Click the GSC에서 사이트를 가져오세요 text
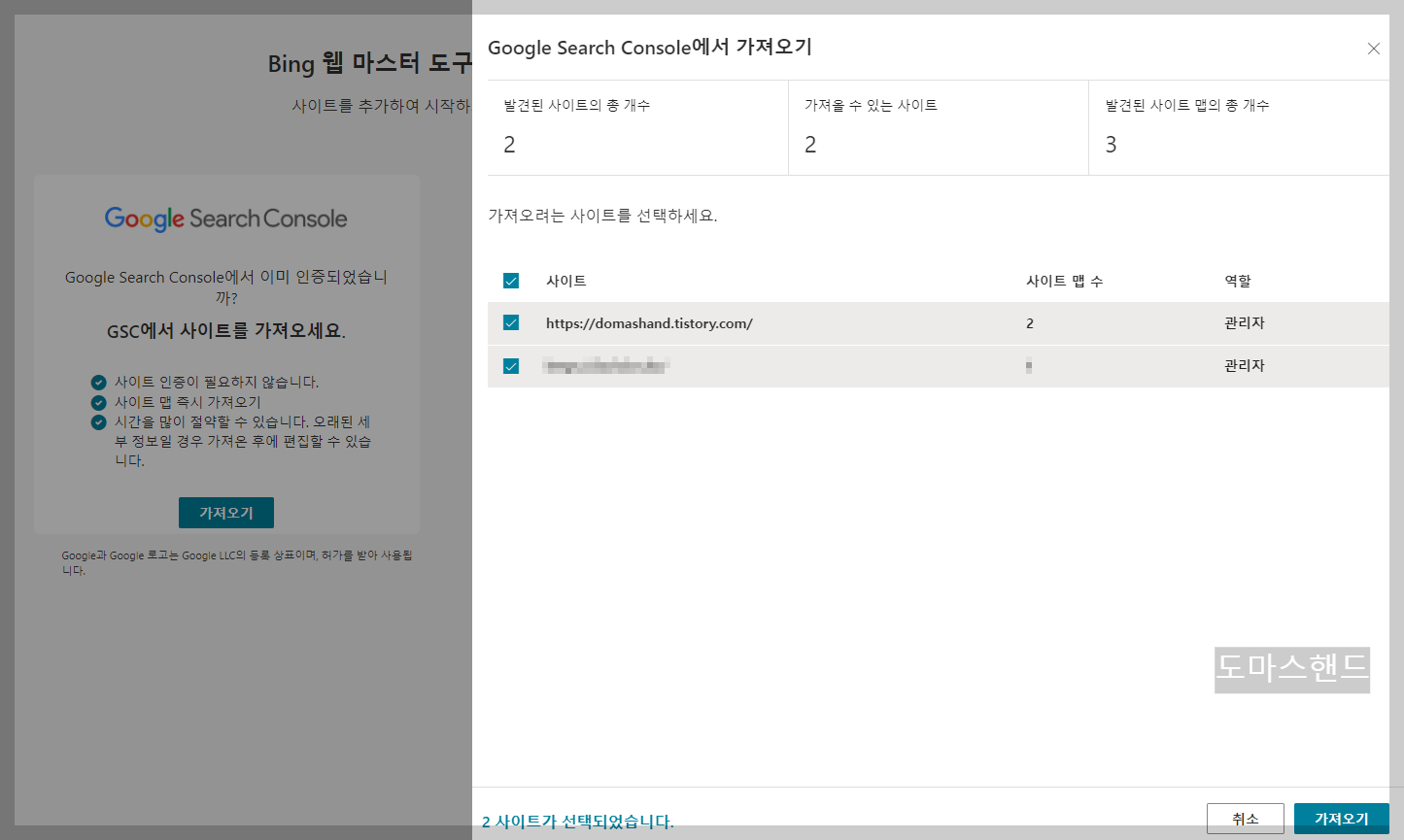The width and height of the screenshot is (1404, 840). click(x=226, y=331)
